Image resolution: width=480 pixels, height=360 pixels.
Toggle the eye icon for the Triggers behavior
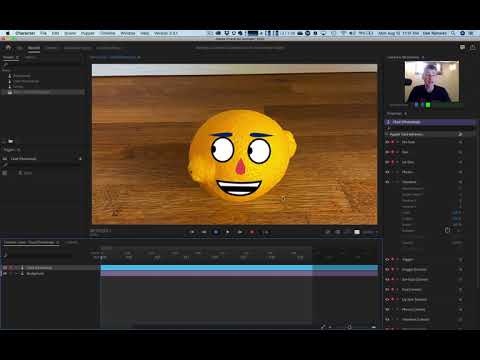[x=387, y=259]
